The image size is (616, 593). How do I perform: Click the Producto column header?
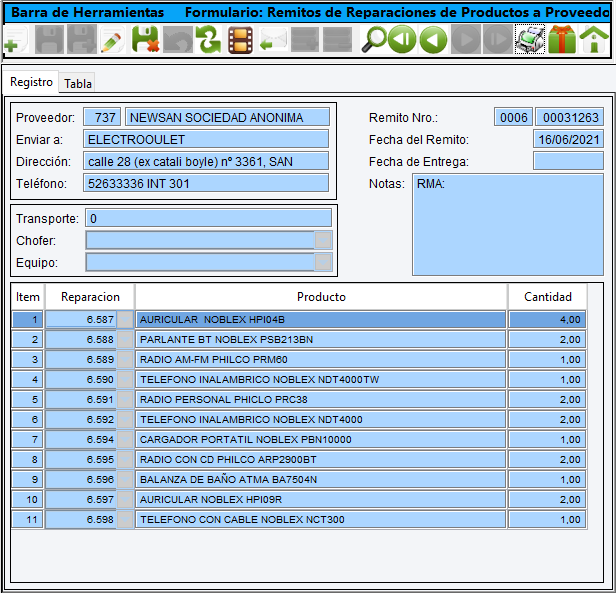point(321,297)
